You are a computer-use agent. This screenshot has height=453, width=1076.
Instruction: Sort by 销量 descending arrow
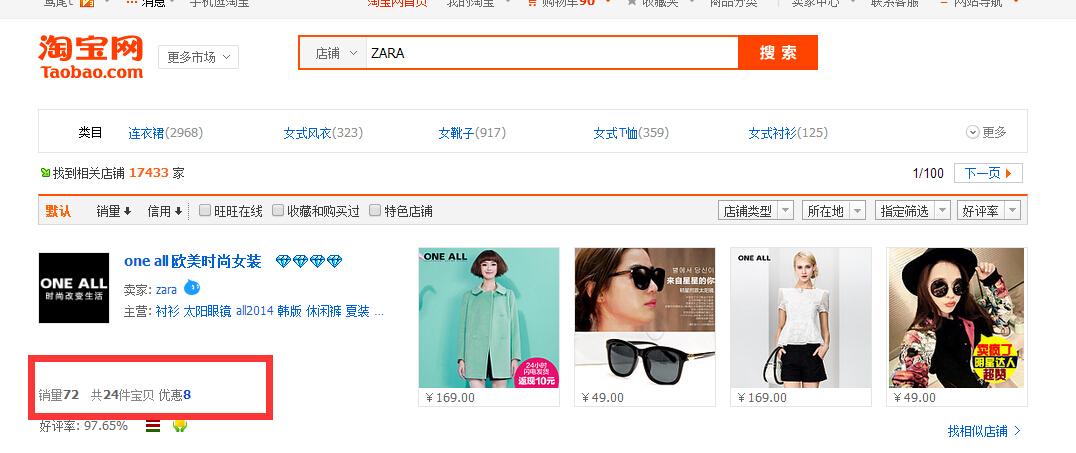[x=127, y=211]
